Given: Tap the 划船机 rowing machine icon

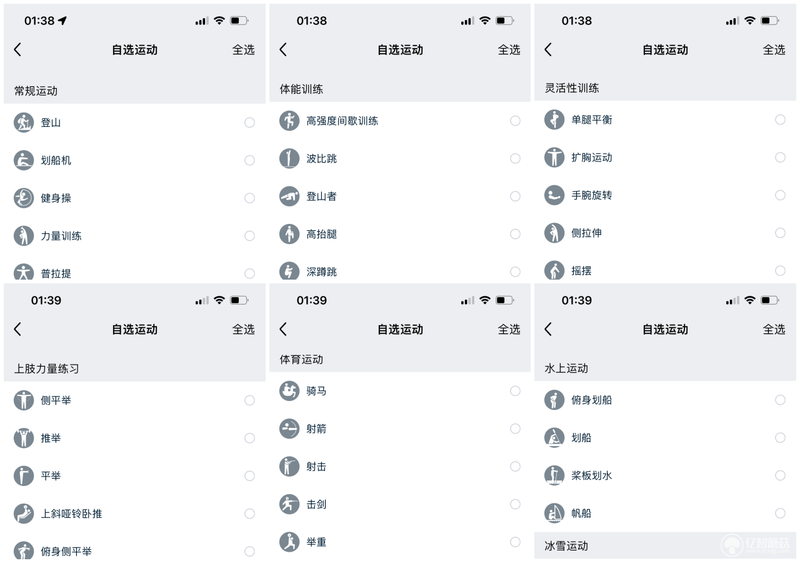Looking at the screenshot, I should point(23,160).
